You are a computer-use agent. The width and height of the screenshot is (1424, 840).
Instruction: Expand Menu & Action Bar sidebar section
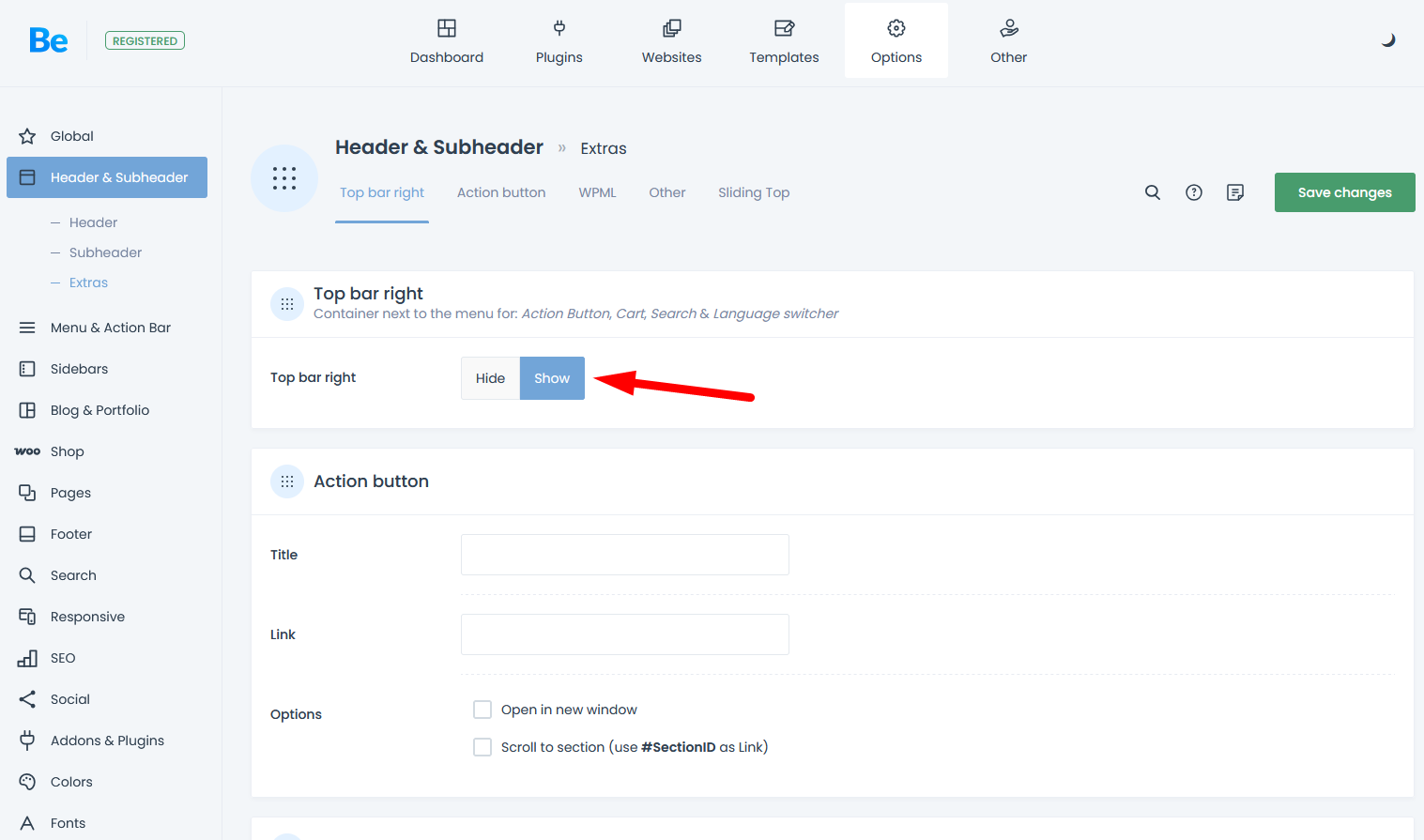pos(110,328)
